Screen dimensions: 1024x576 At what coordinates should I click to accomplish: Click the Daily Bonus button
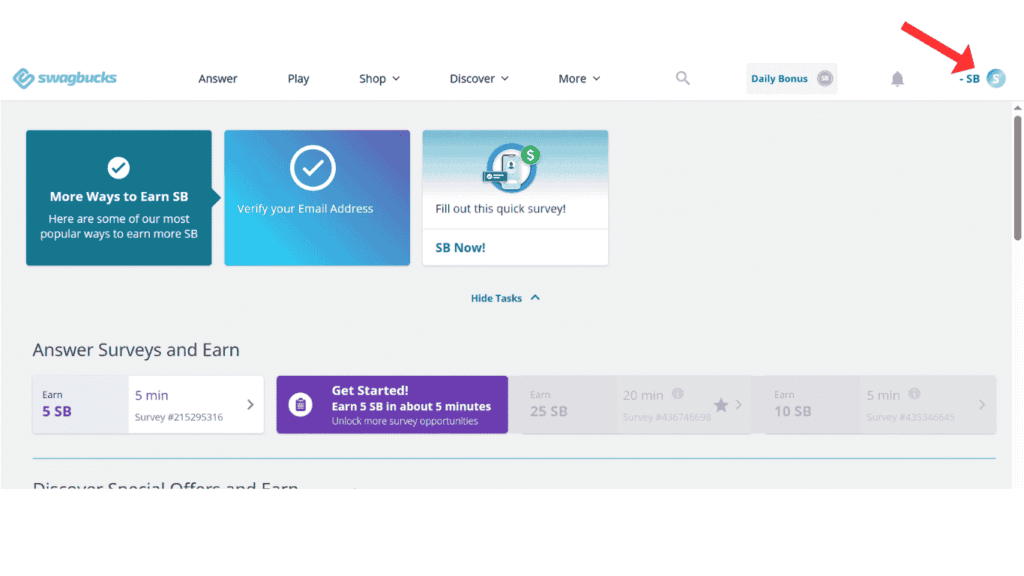click(x=780, y=78)
